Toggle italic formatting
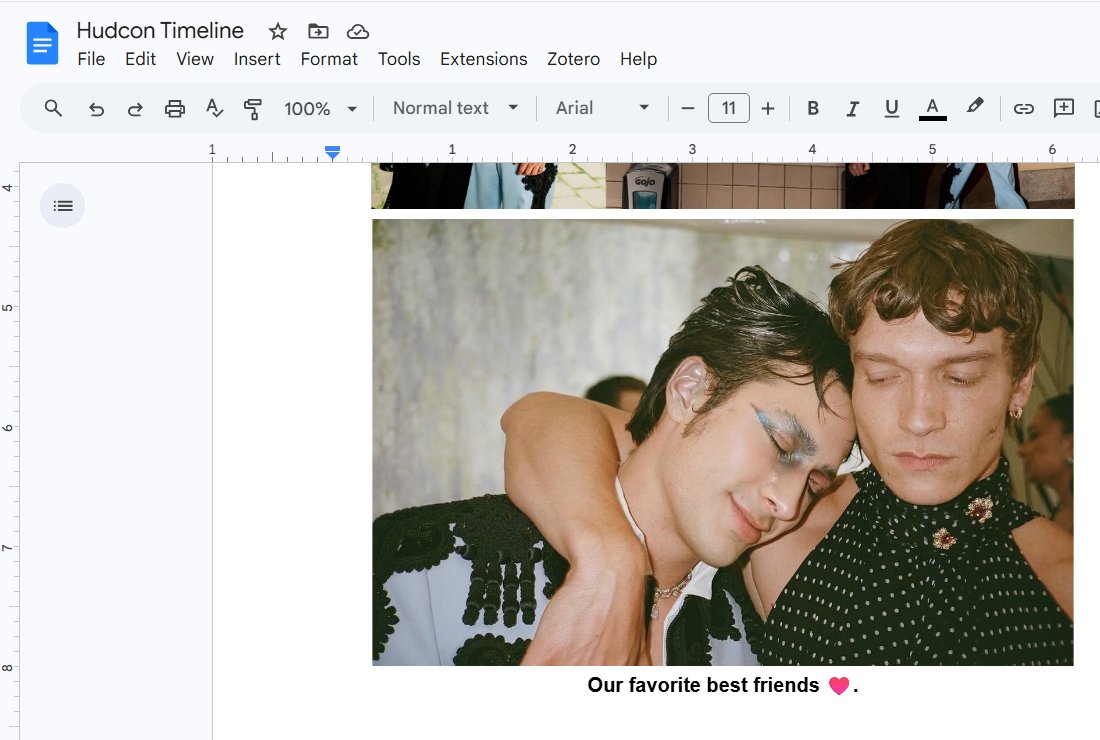The width and height of the screenshot is (1100, 740). [x=852, y=108]
